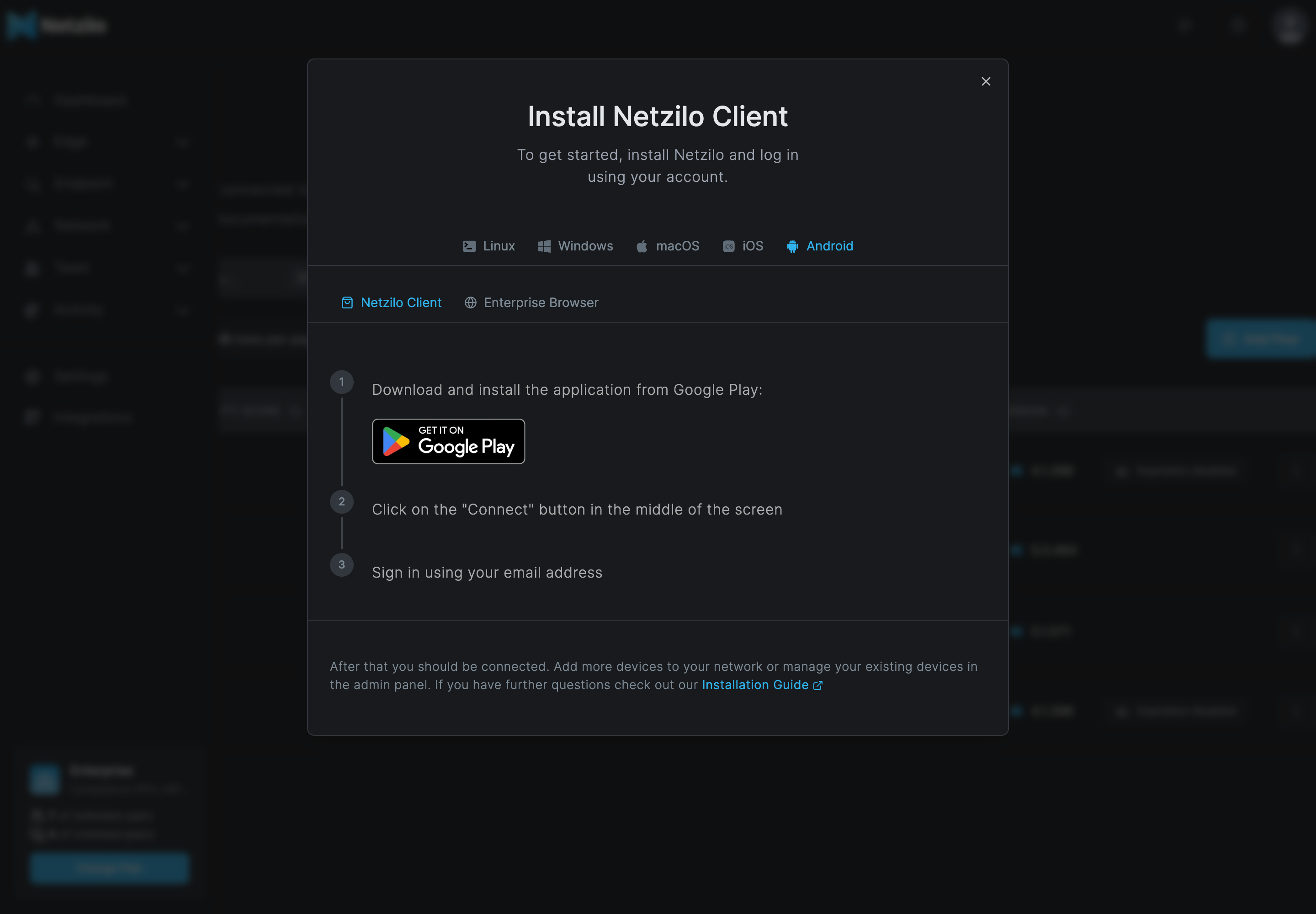The width and height of the screenshot is (1316, 914).
Task: Close the Install Netzilo Client dialog
Action: (986, 81)
